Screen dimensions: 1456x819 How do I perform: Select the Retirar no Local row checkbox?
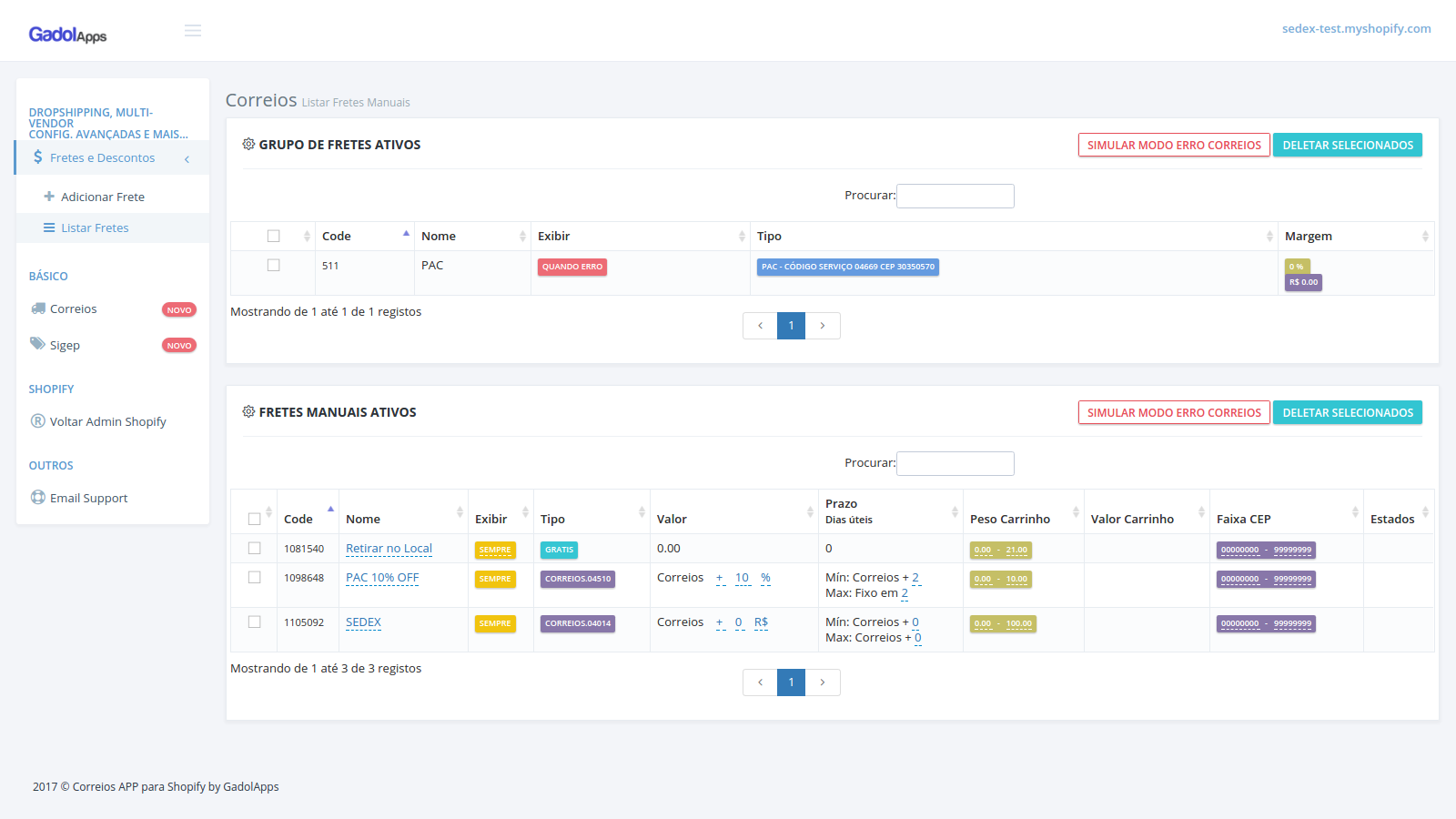pyautogui.click(x=255, y=549)
